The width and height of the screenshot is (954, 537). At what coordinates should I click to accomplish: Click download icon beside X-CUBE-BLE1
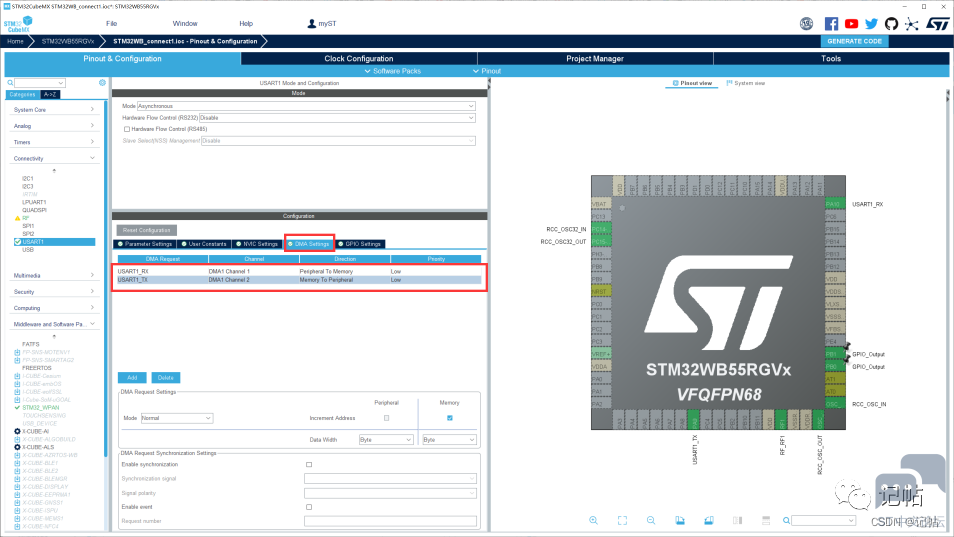point(17,463)
